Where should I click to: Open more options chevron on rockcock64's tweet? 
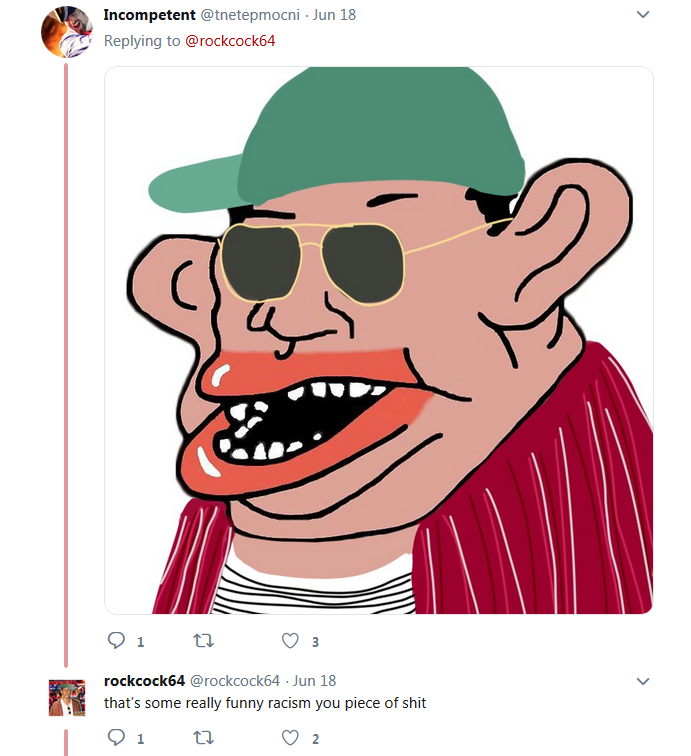[x=643, y=681]
